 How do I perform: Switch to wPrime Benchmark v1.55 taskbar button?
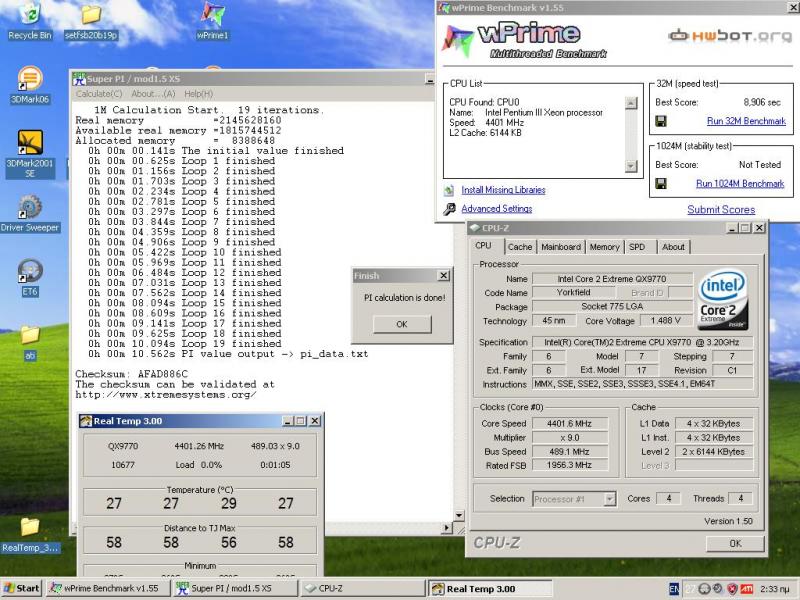[x=108, y=588]
